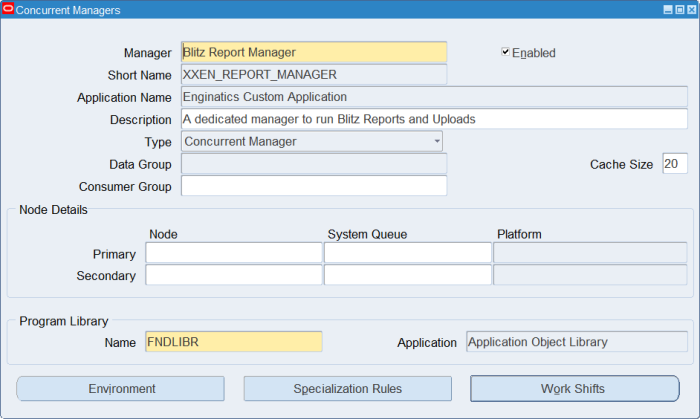This screenshot has width=700, height=419.
Task: Click the Cache Size field
Action: [675, 164]
